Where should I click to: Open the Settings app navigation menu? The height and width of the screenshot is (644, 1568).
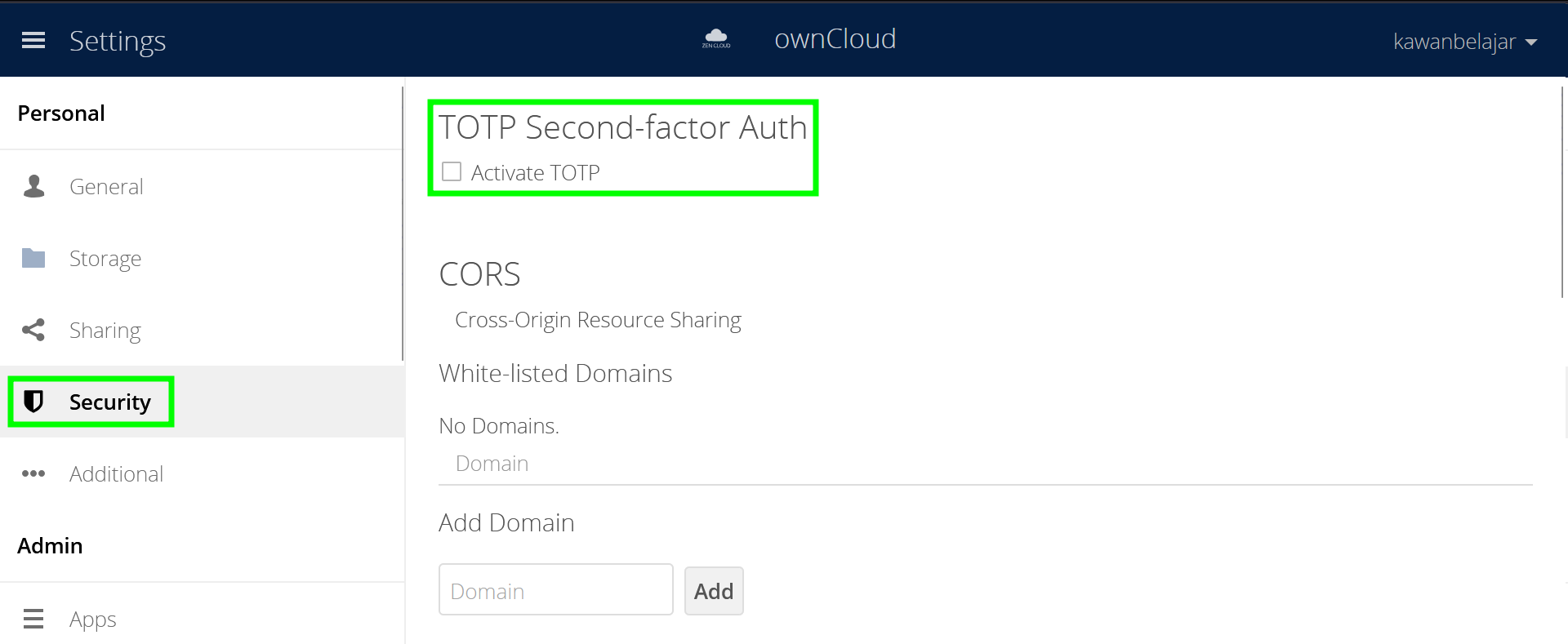click(118, 41)
